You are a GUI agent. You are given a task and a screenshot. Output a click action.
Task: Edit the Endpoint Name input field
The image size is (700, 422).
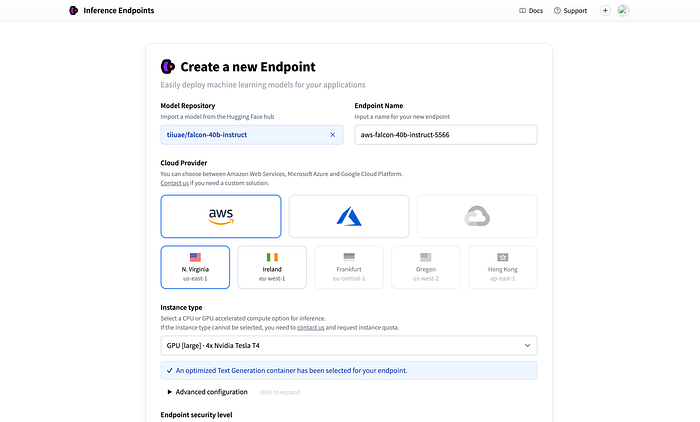[446, 135]
